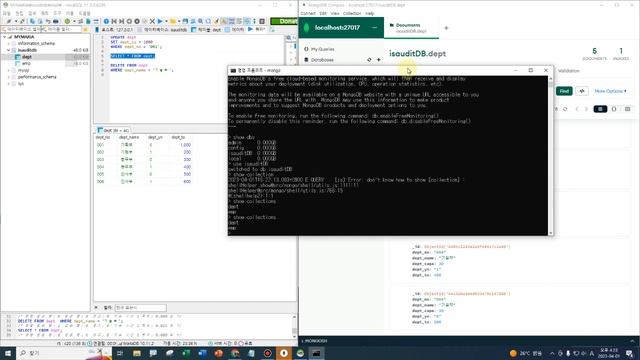Click the dept_name column header in results grid

click(x=129, y=138)
